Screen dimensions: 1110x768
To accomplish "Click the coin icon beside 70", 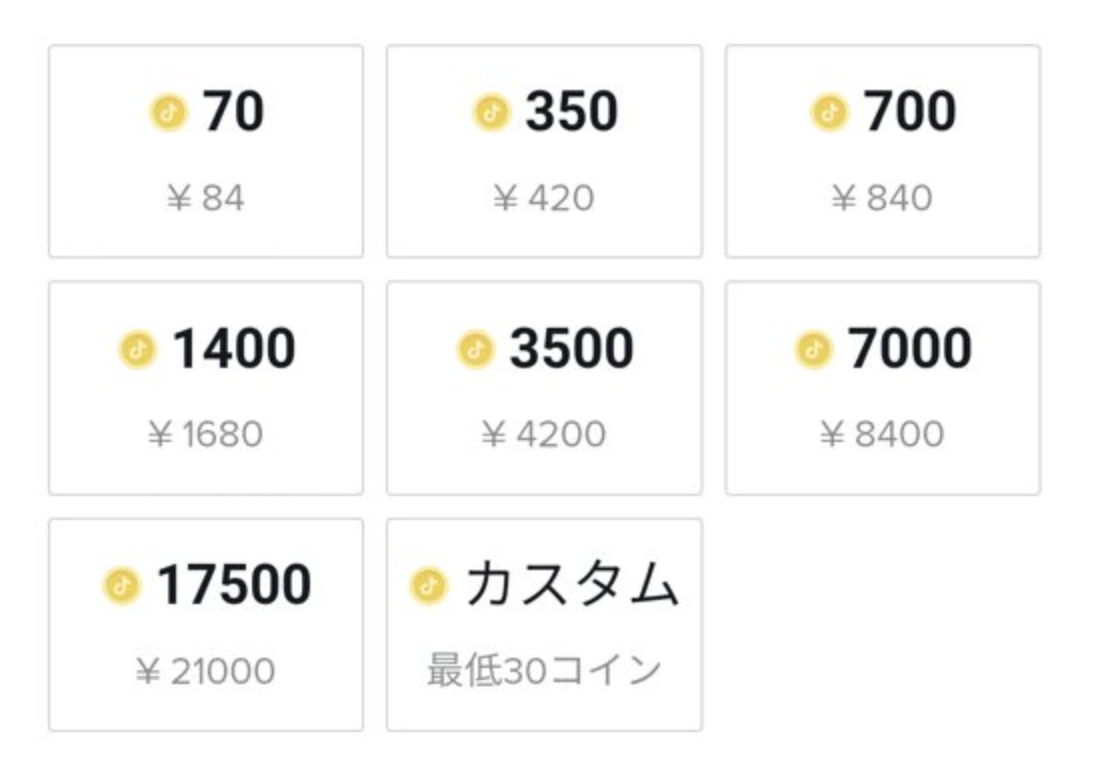I will (169, 113).
